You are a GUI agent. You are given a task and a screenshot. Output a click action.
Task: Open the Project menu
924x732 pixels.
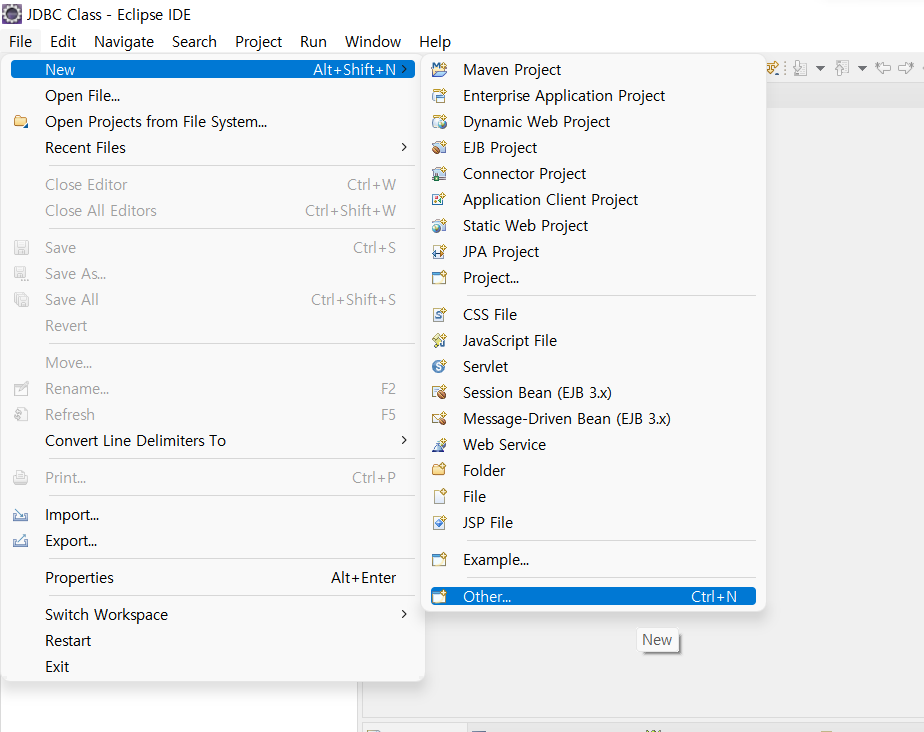pyautogui.click(x=258, y=42)
